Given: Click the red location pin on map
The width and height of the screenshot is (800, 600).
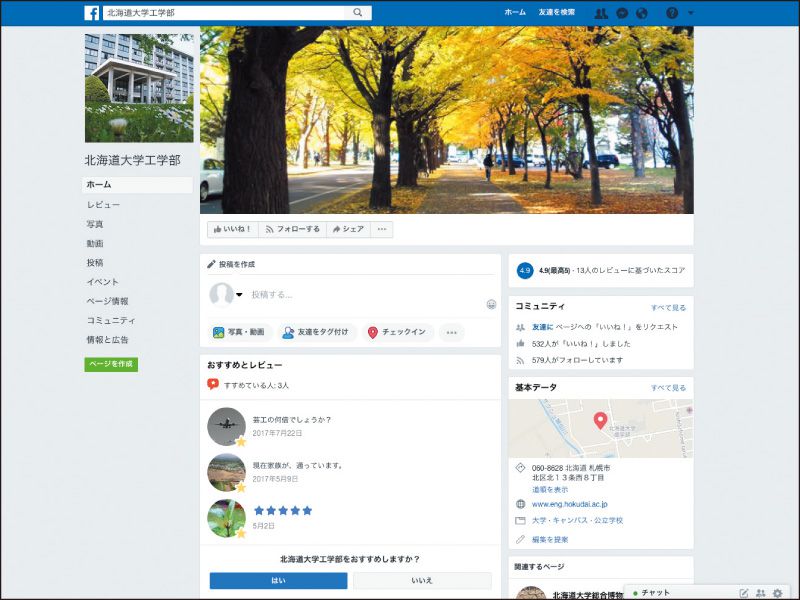Looking at the screenshot, I should (x=601, y=420).
